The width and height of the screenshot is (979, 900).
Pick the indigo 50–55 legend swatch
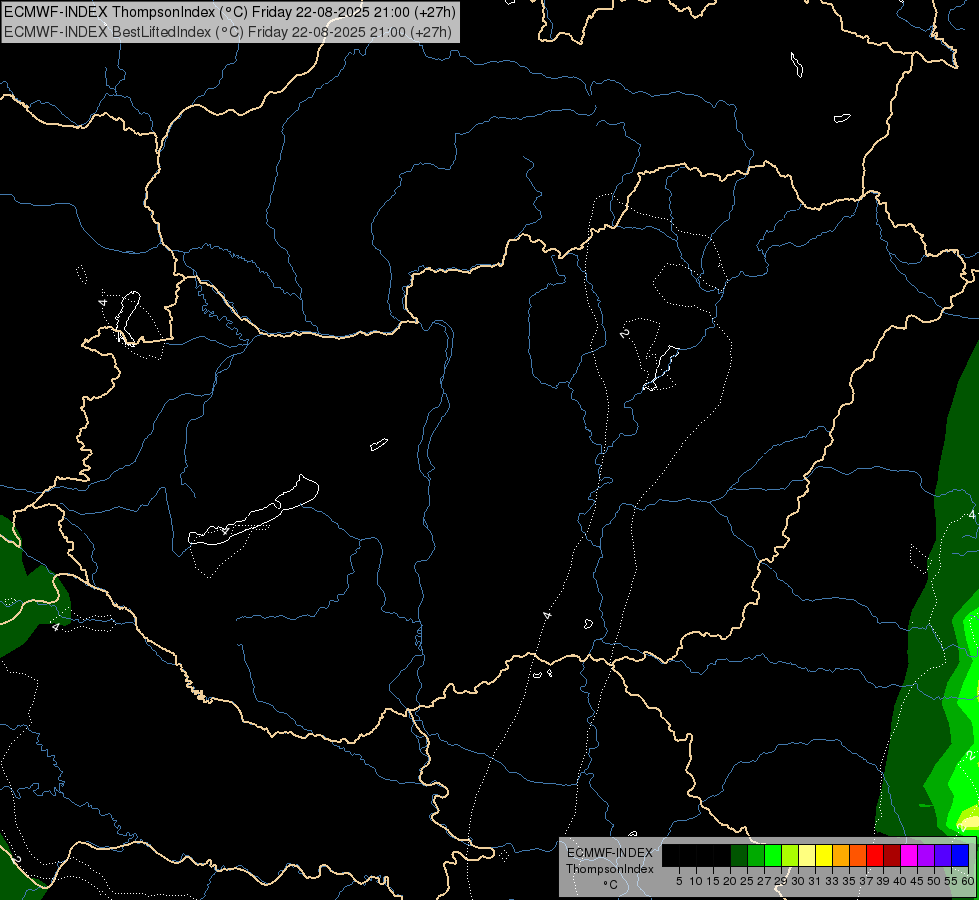click(x=943, y=855)
